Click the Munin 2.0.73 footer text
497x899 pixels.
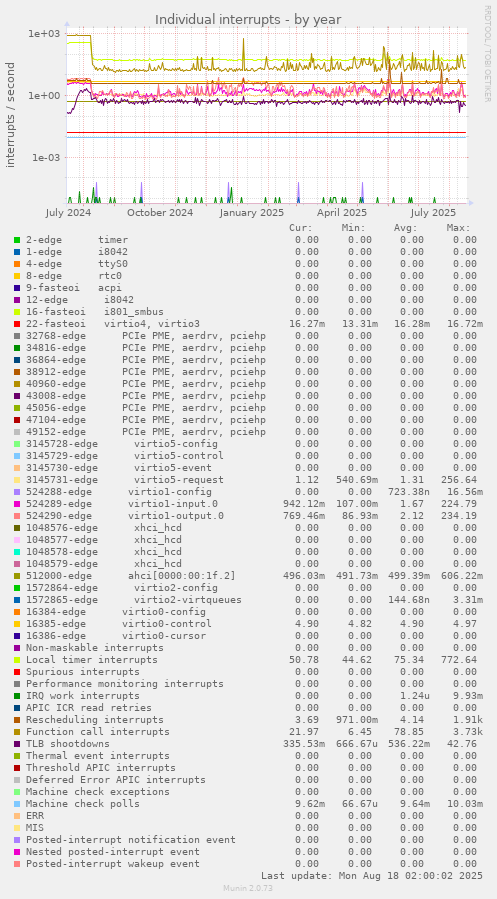248,888
